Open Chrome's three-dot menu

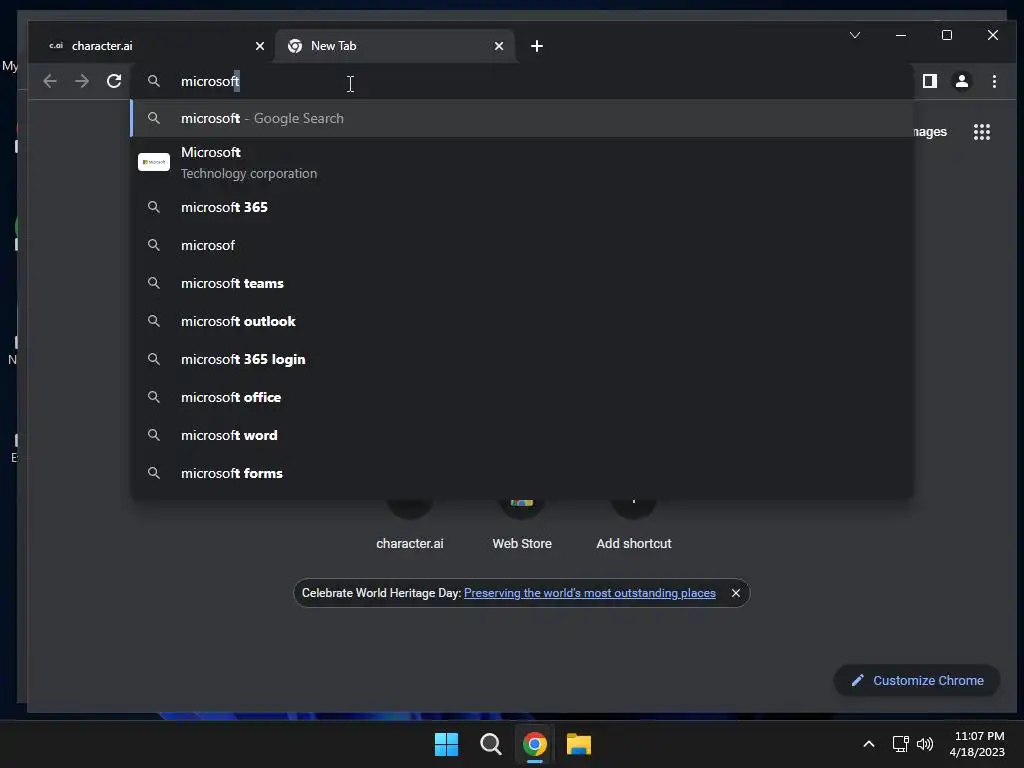click(994, 81)
